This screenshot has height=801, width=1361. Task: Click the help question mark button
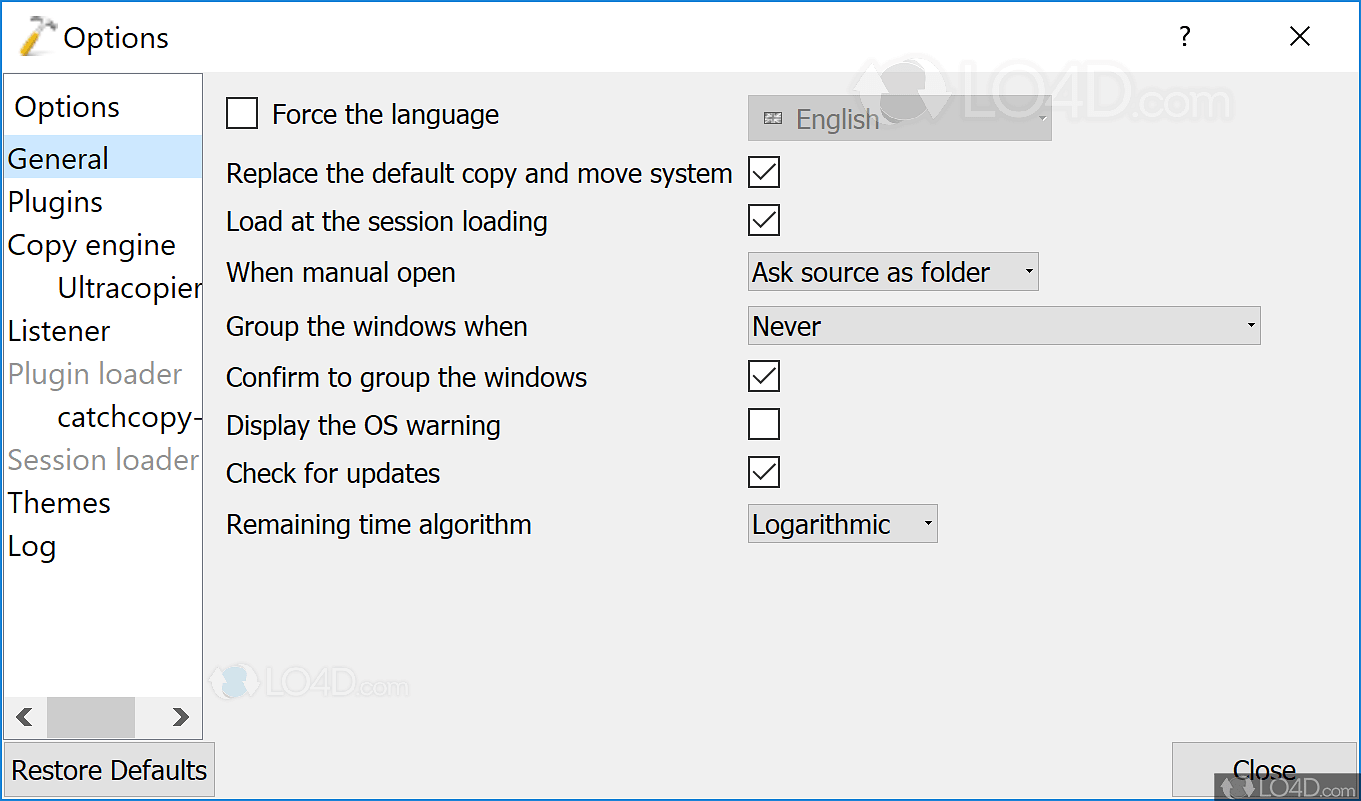click(x=1185, y=37)
